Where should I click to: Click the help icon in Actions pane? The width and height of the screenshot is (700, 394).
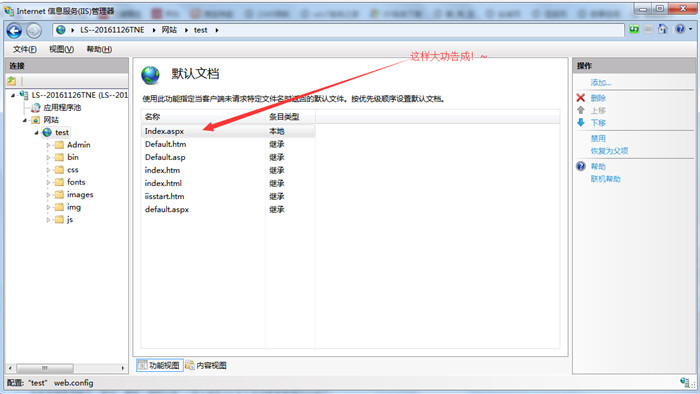tap(580, 166)
